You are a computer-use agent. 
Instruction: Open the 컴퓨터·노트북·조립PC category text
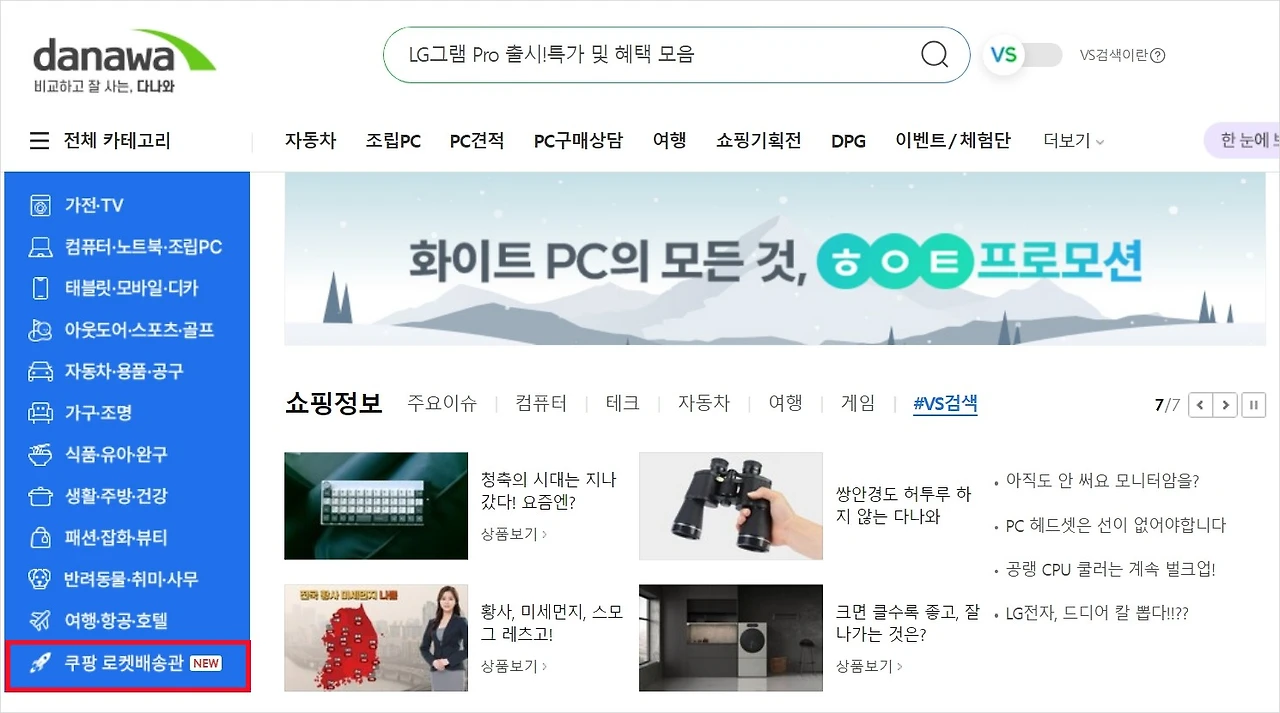coord(143,247)
